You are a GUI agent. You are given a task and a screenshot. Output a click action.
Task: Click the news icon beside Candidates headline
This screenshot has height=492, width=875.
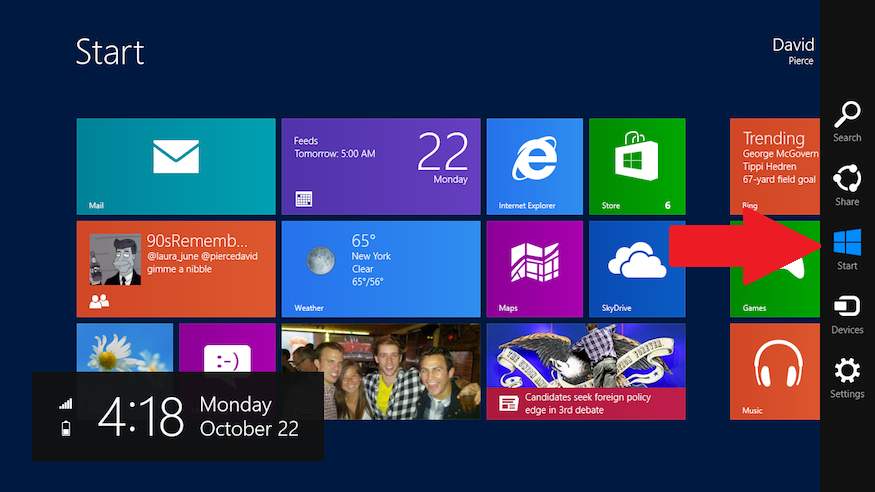(x=508, y=403)
